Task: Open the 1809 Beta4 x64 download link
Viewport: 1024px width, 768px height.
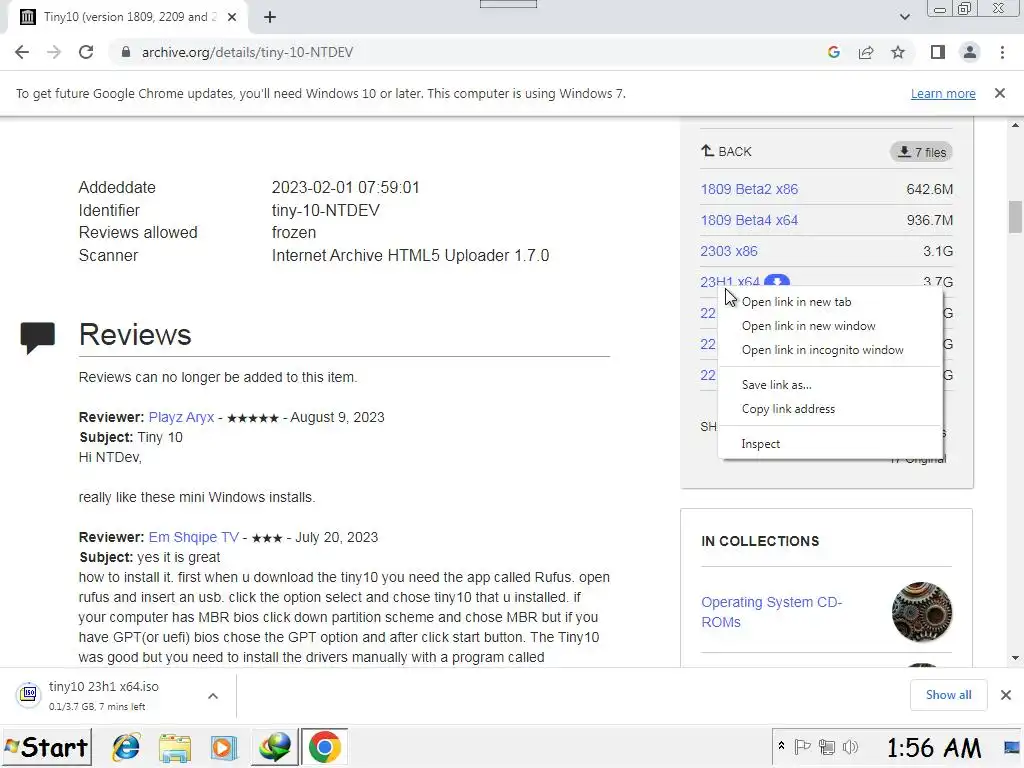Action: click(749, 220)
